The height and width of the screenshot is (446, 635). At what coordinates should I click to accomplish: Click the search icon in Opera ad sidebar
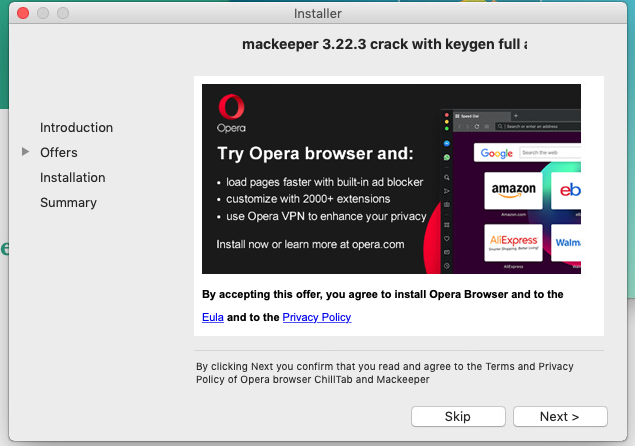pos(447,177)
